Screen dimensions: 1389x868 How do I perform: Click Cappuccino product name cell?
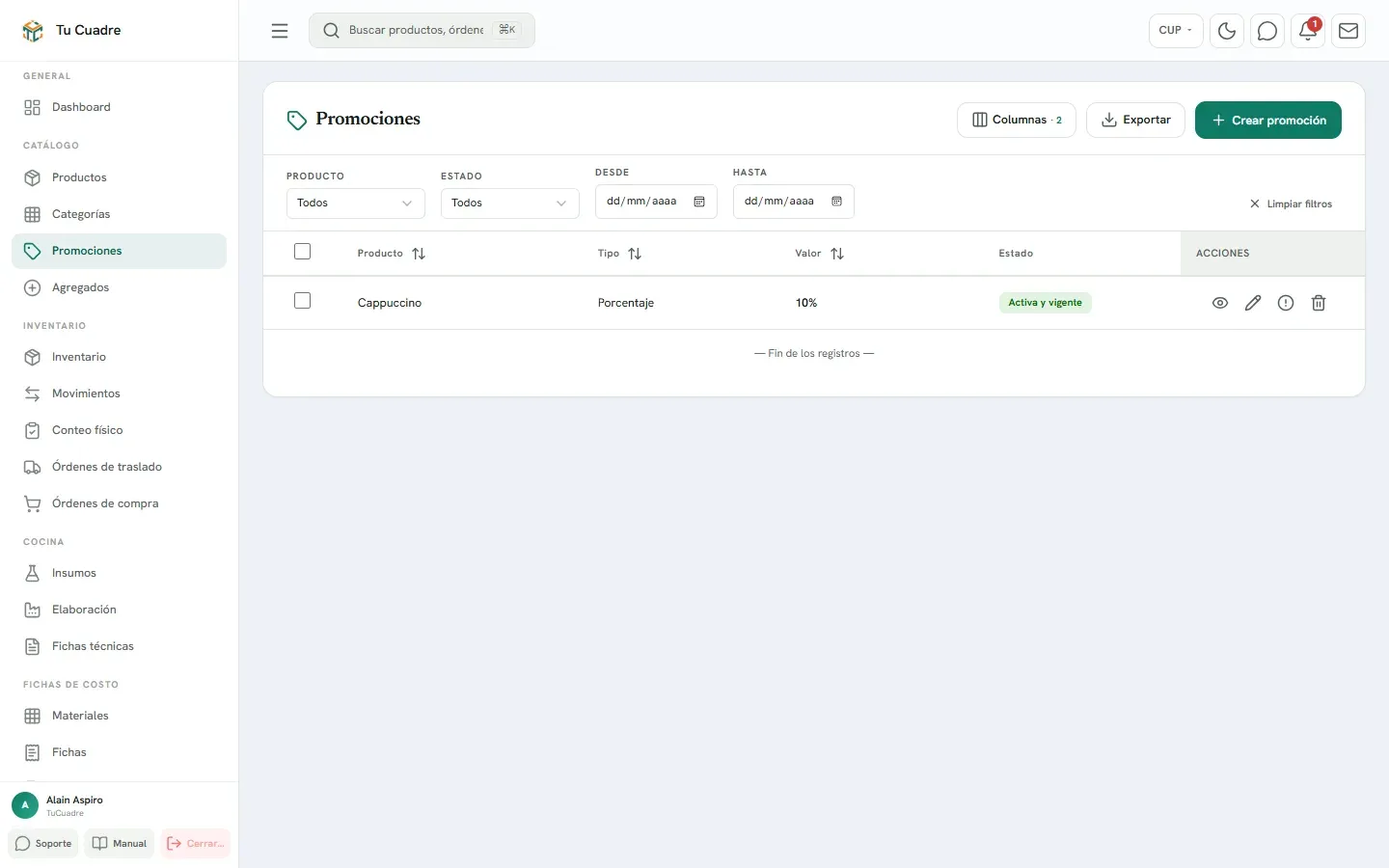(390, 303)
